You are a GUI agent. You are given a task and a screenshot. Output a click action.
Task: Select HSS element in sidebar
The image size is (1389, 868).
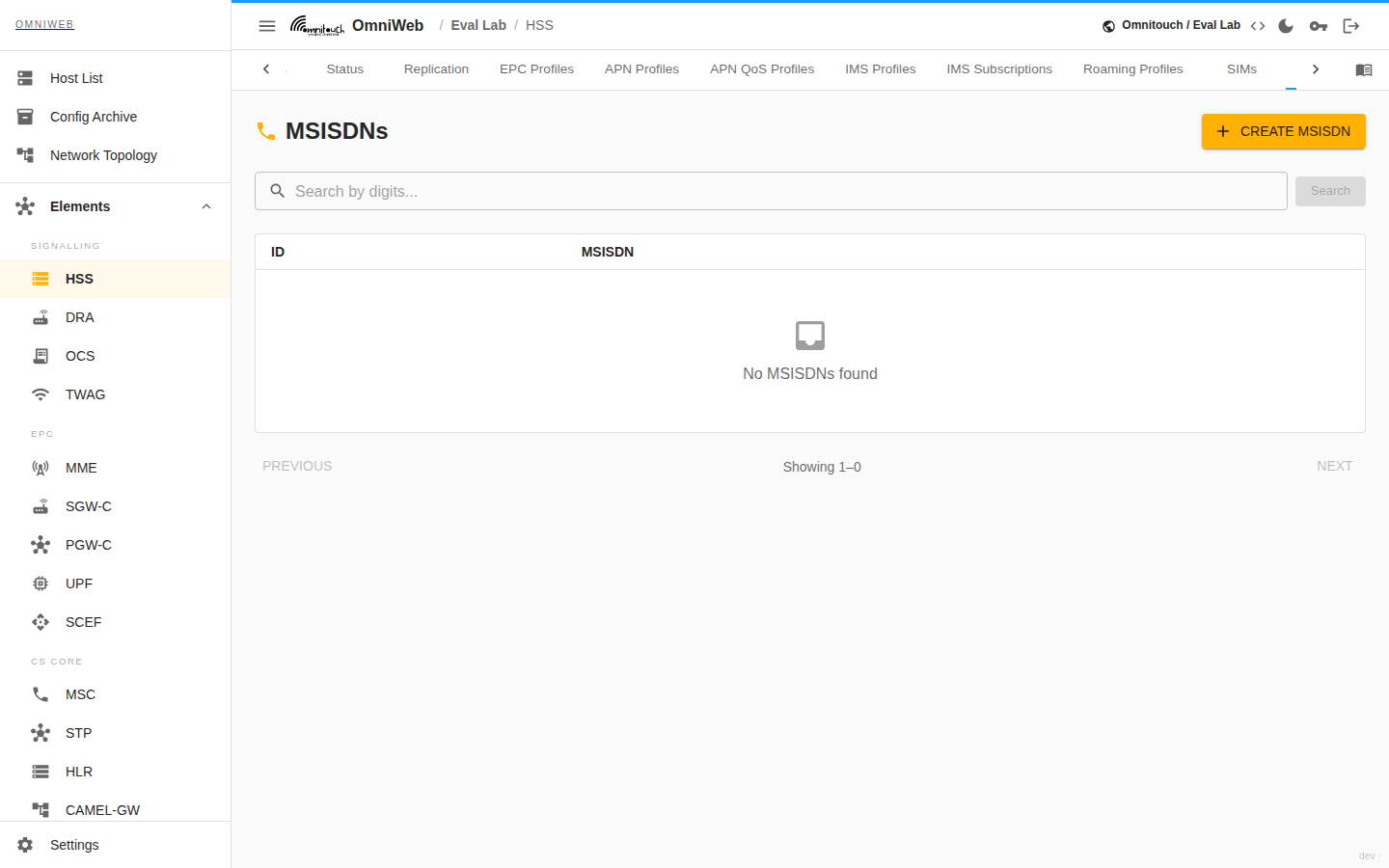[116, 279]
